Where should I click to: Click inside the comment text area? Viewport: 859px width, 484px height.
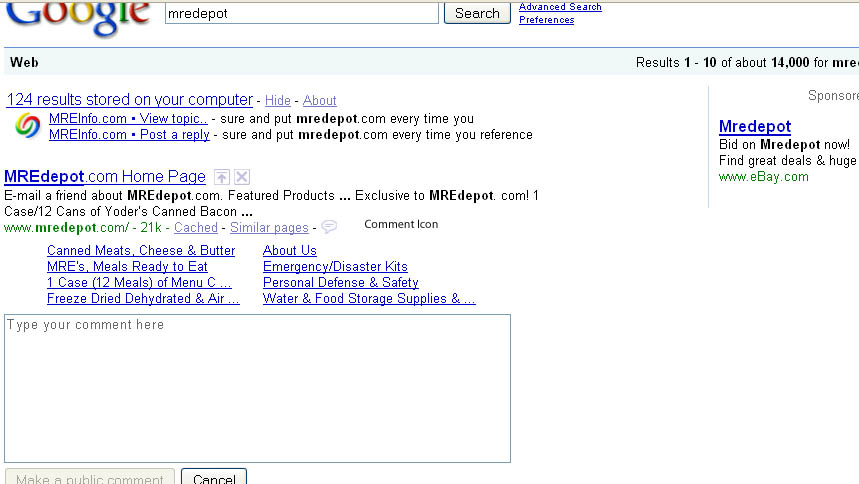[x=257, y=388]
